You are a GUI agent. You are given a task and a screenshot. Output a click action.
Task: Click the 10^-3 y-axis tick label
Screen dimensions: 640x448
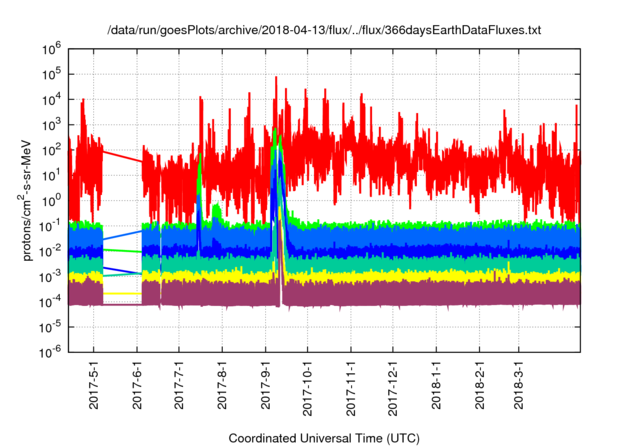[51, 277]
